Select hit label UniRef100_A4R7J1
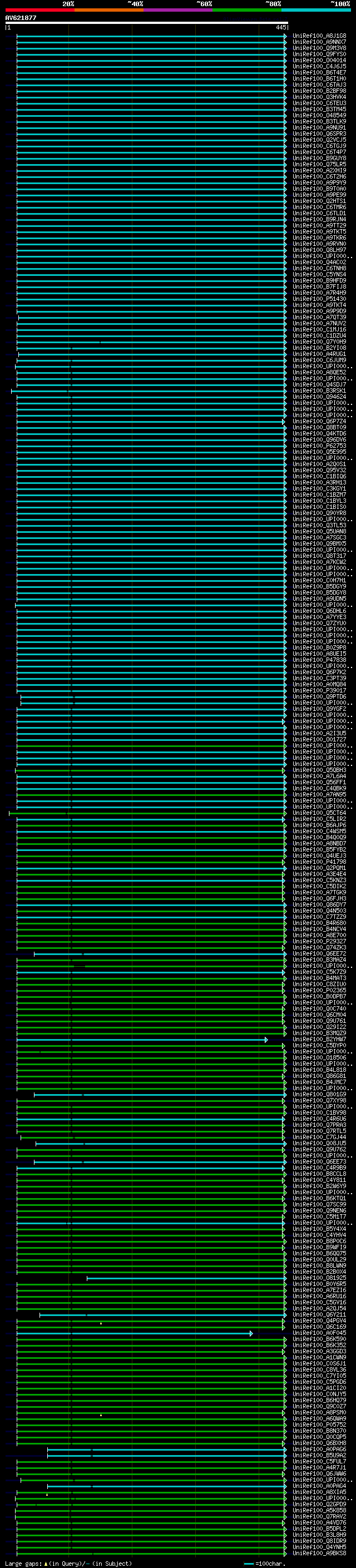The height and width of the screenshot is (1568, 356). [x=319, y=1467]
